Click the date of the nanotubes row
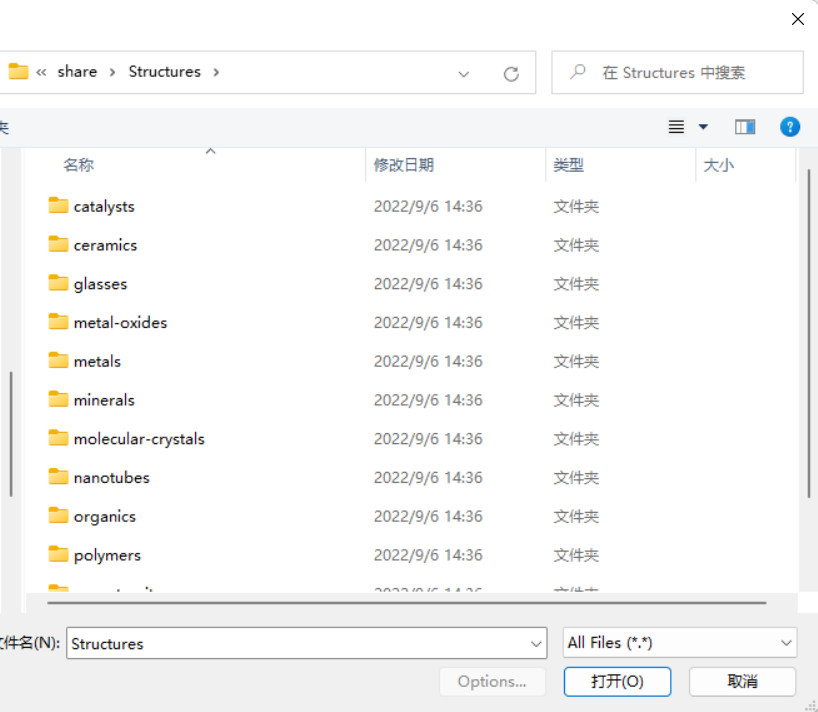This screenshot has width=818, height=712. tap(428, 478)
